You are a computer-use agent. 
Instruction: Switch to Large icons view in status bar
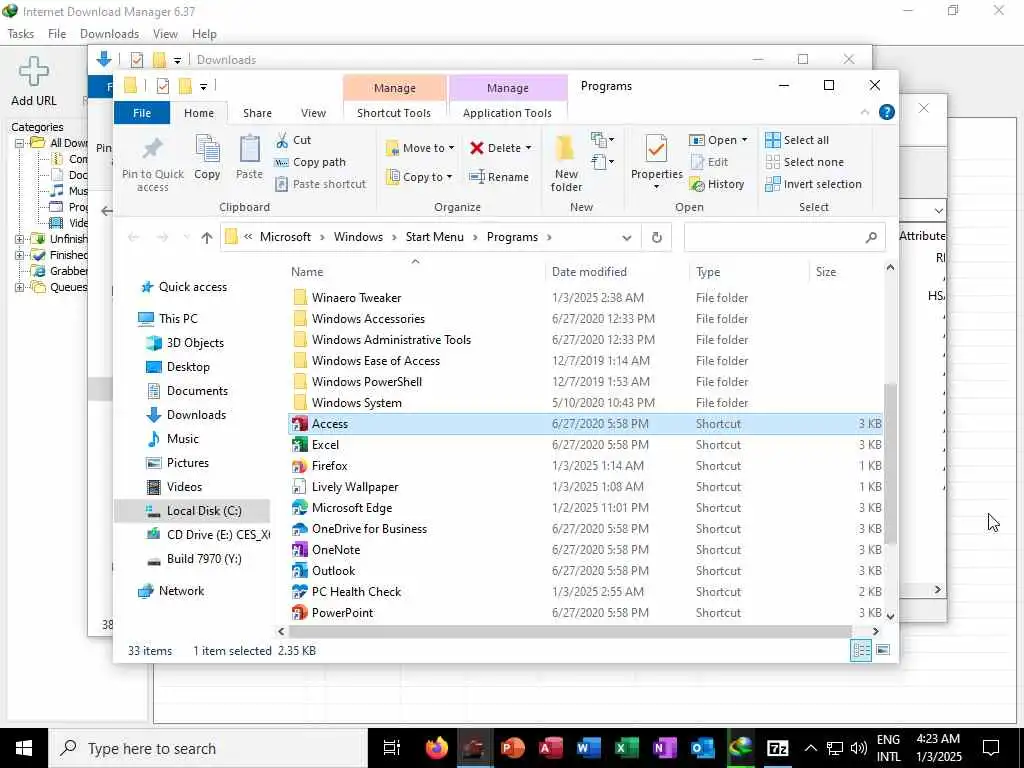pos(883,650)
